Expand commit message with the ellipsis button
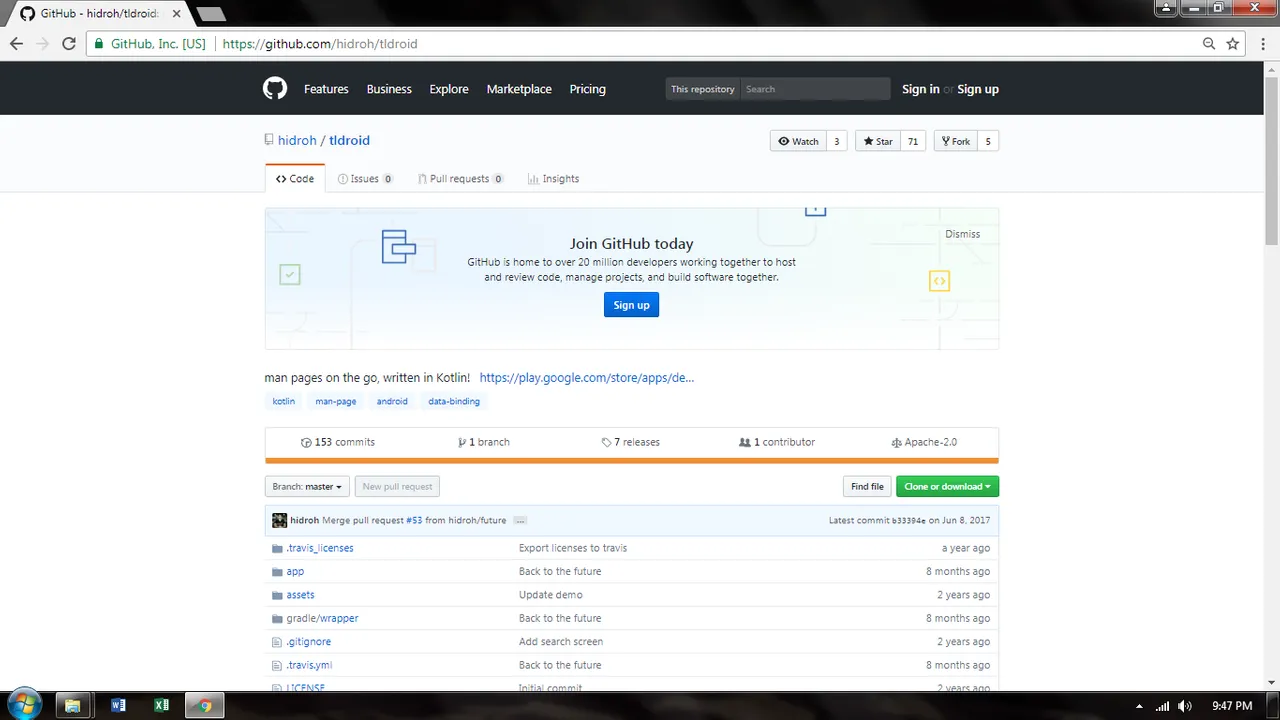 coord(520,521)
